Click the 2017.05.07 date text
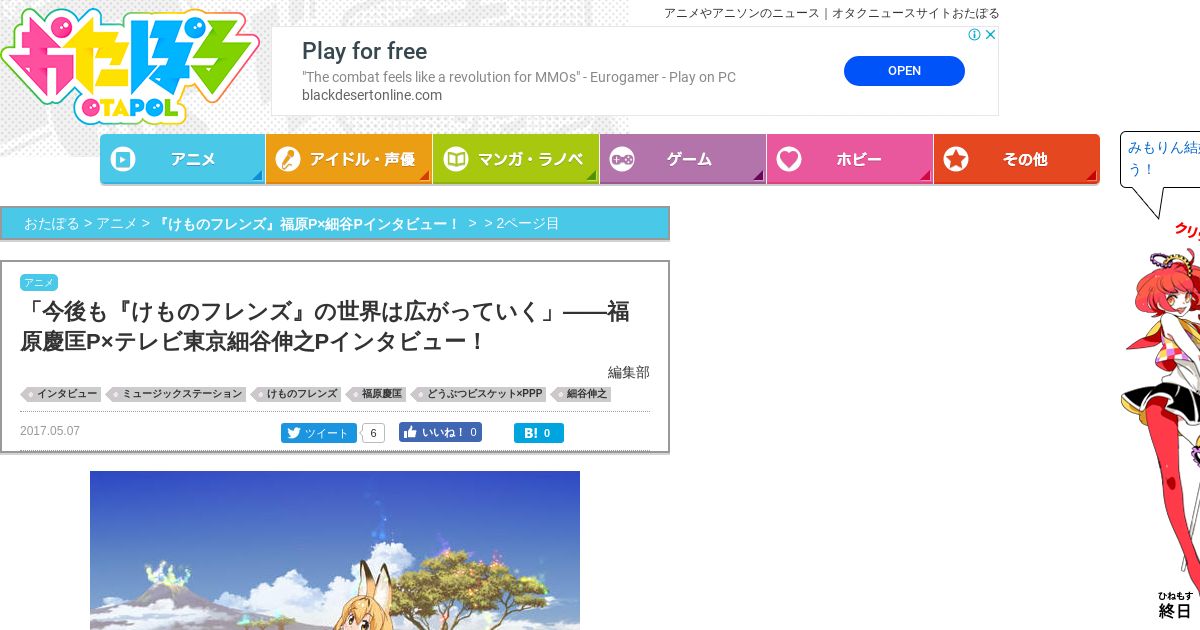 pos(50,431)
